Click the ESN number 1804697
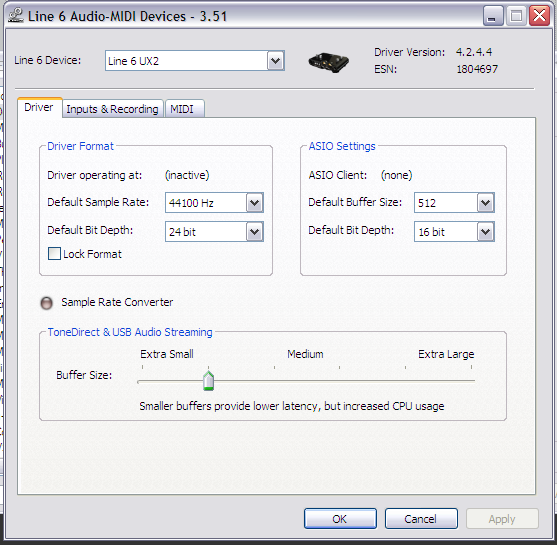 click(477, 69)
